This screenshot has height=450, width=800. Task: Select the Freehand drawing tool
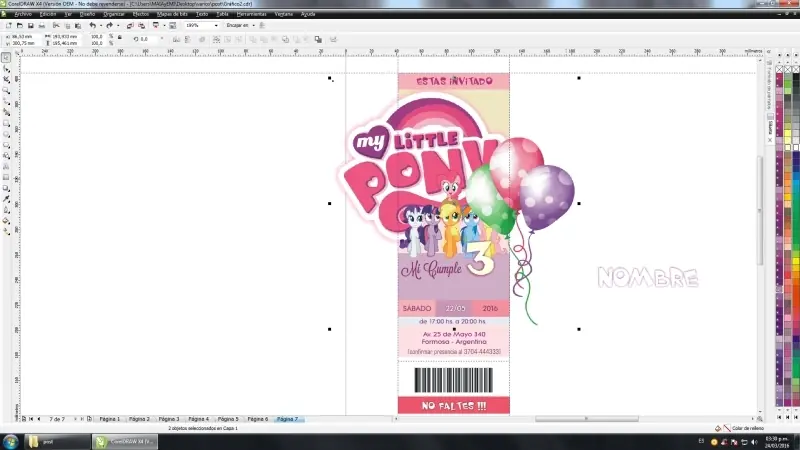tap(6, 101)
